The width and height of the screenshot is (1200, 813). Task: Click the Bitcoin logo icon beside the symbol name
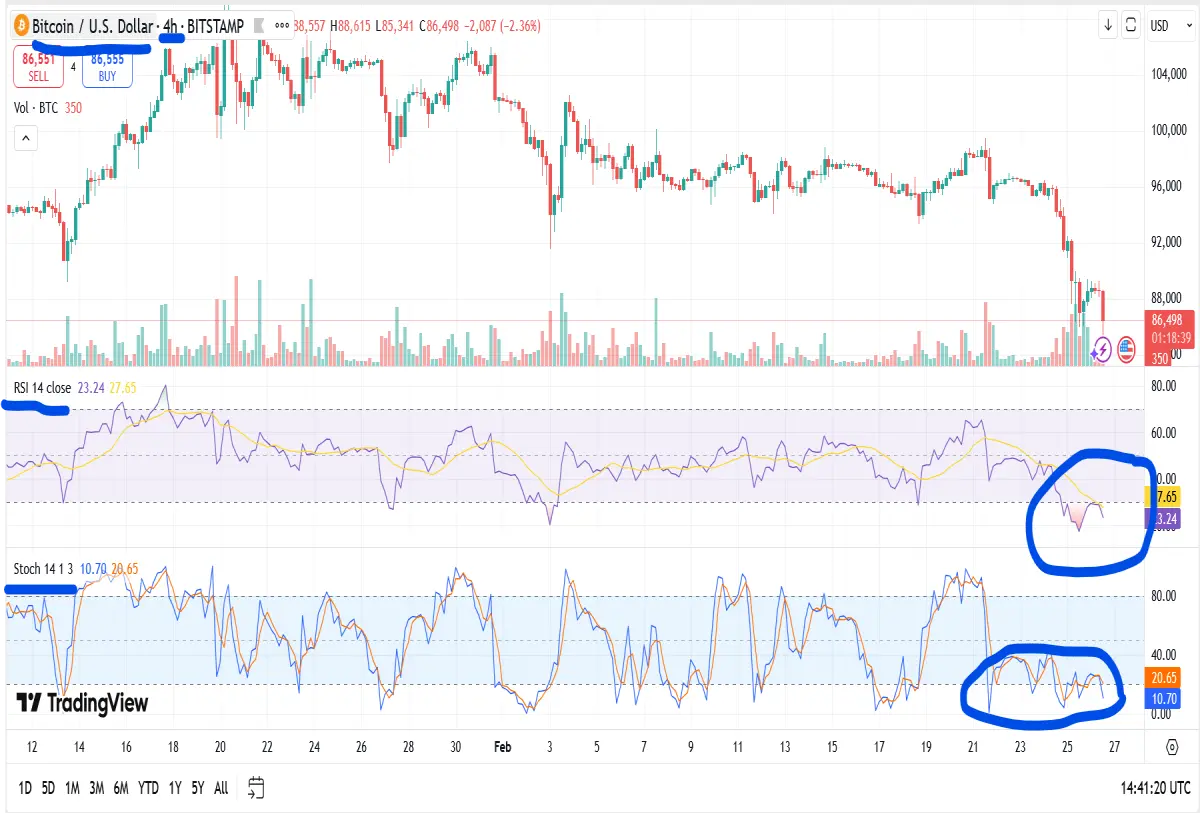22,25
